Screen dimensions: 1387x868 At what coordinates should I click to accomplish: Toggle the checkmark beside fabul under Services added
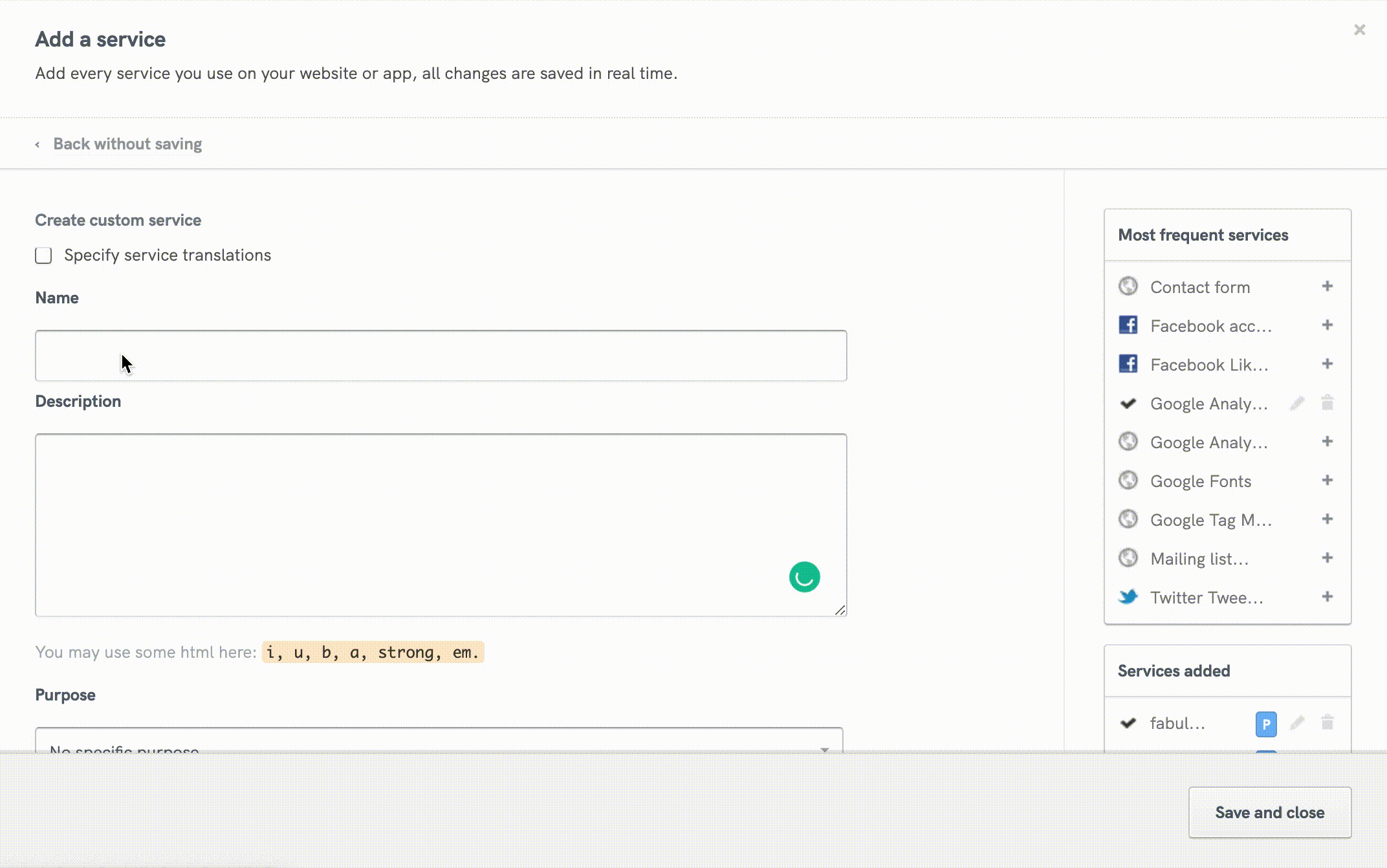point(1128,723)
